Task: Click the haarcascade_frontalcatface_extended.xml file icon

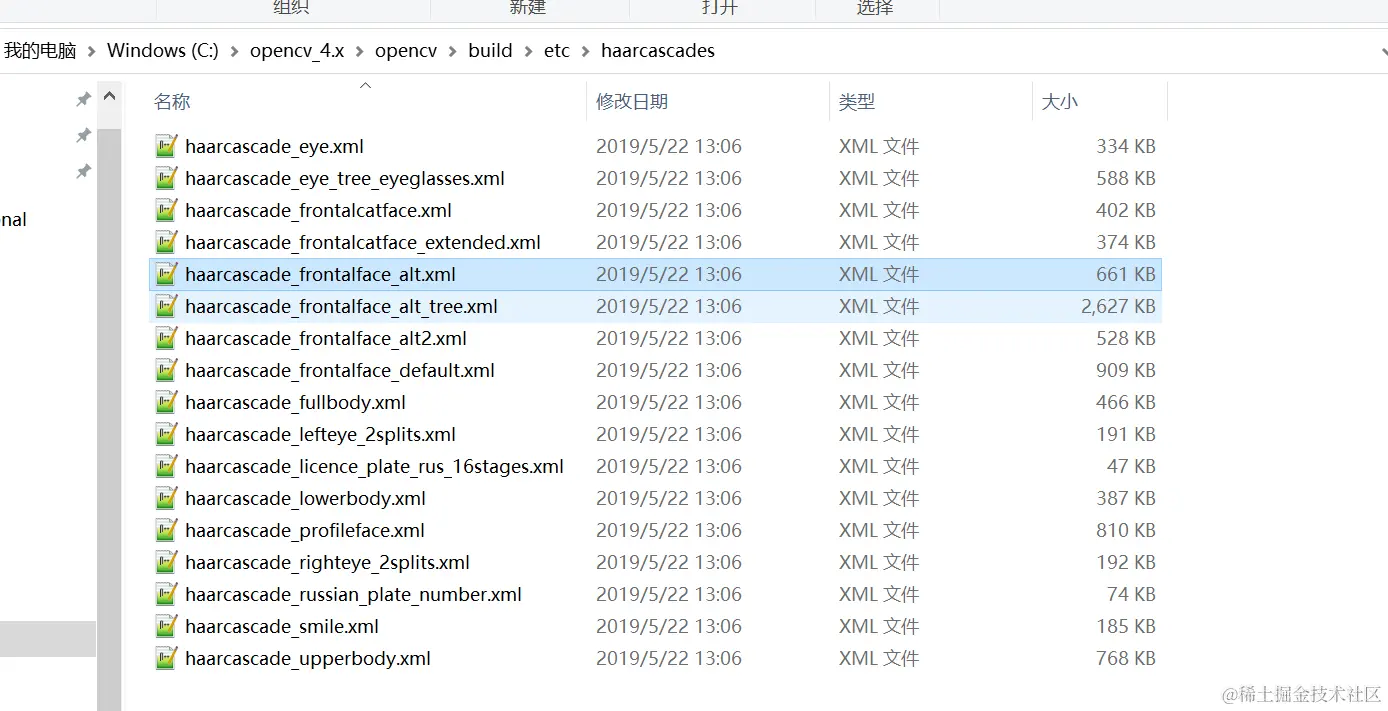Action: (167, 242)
